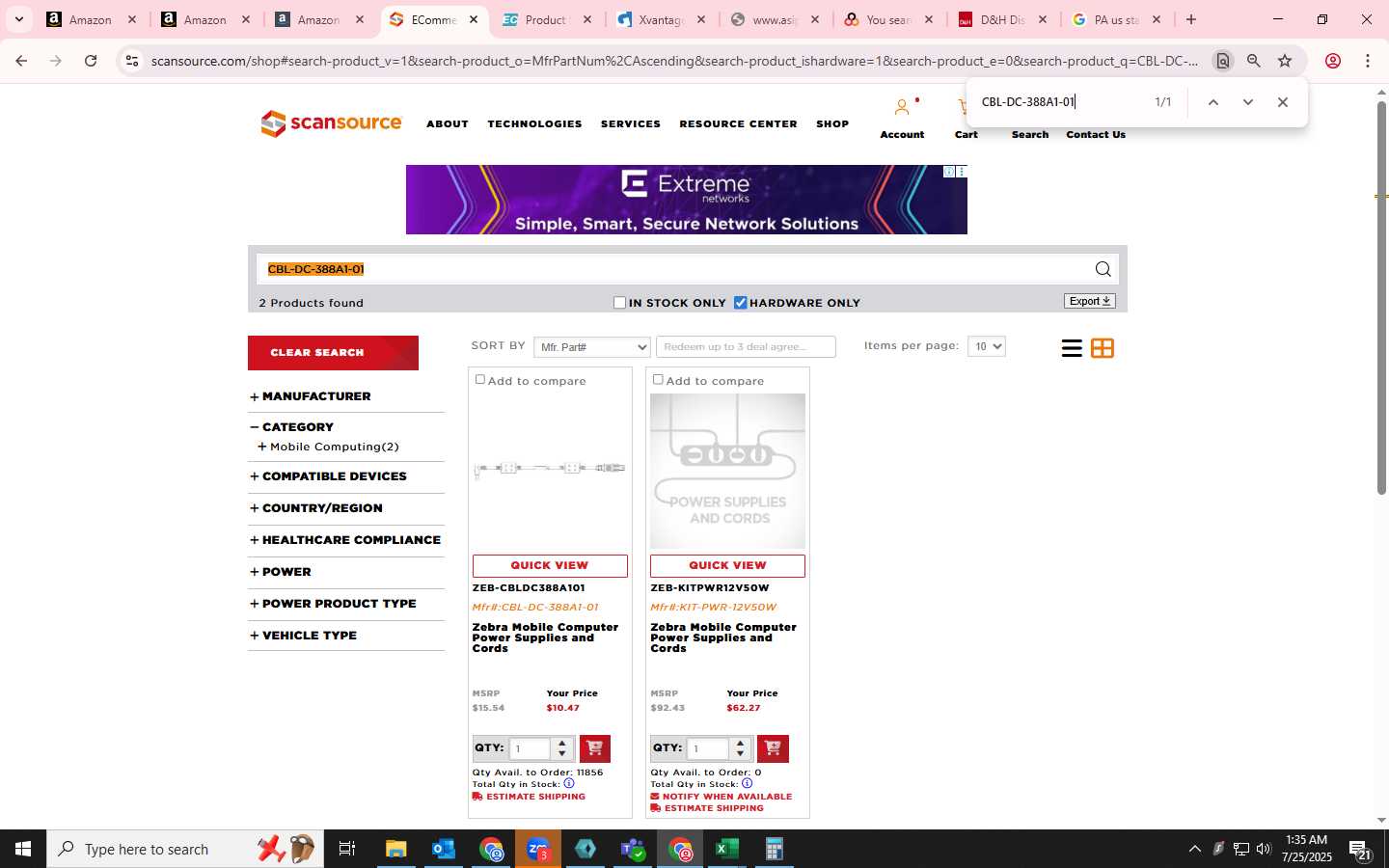Click page vertical scrollbar thumb
1389x868 pixels.
point(1381,298)
